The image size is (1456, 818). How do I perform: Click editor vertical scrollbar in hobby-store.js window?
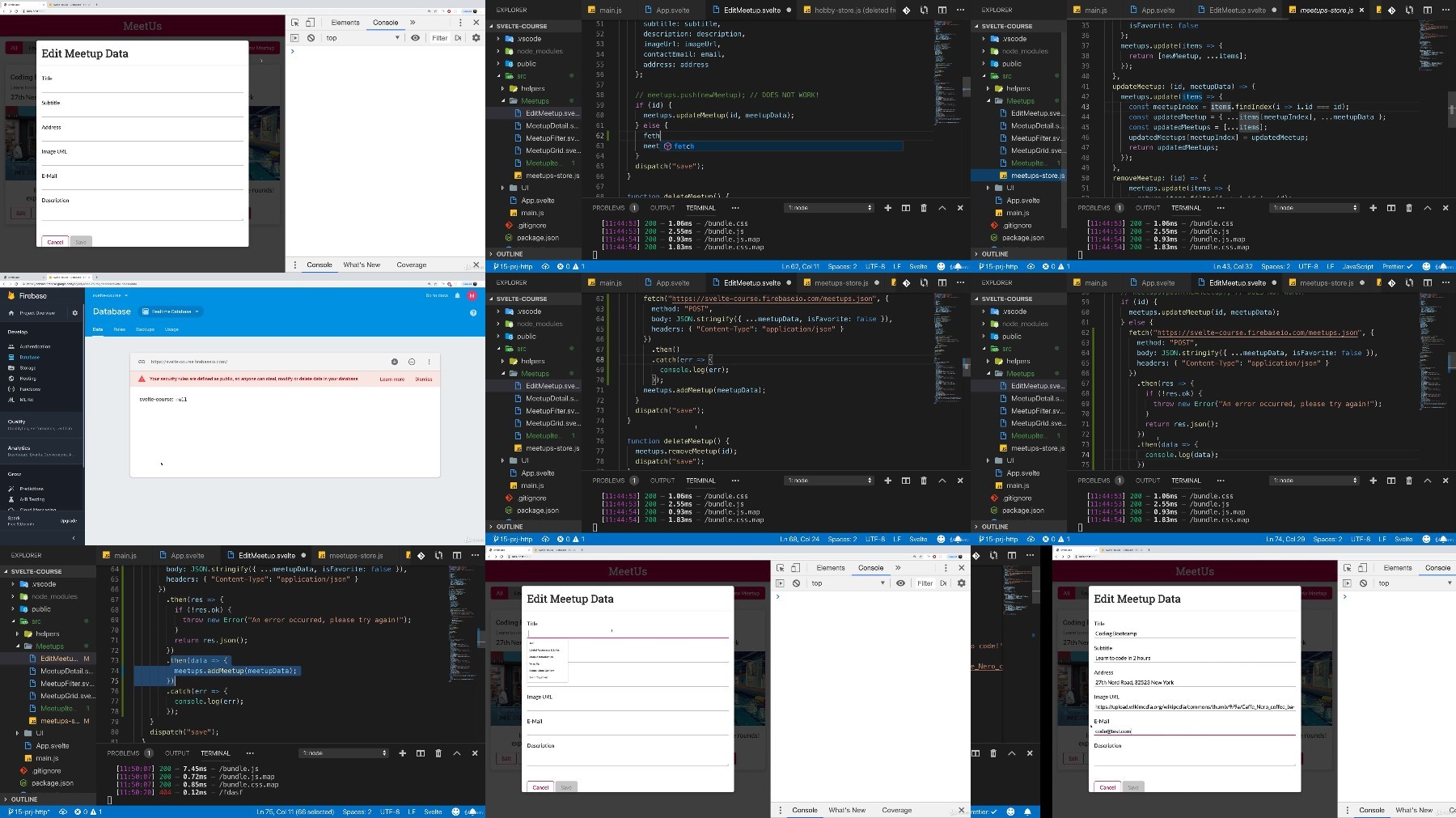(967, 87)
